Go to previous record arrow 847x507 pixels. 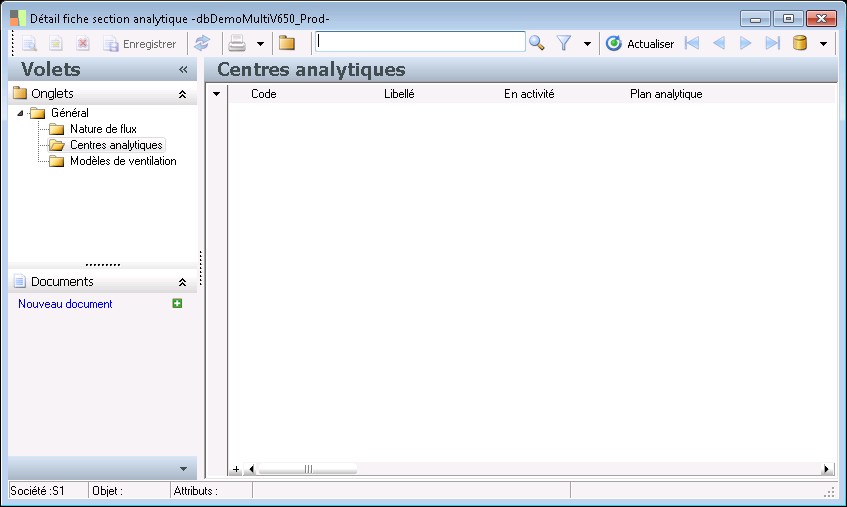(x=719, y=43)
